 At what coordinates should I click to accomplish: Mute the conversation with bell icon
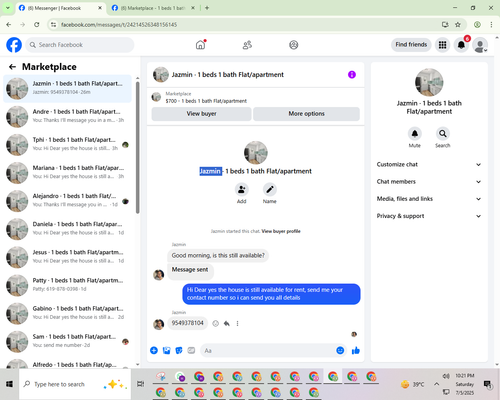[x=415, y=134]
